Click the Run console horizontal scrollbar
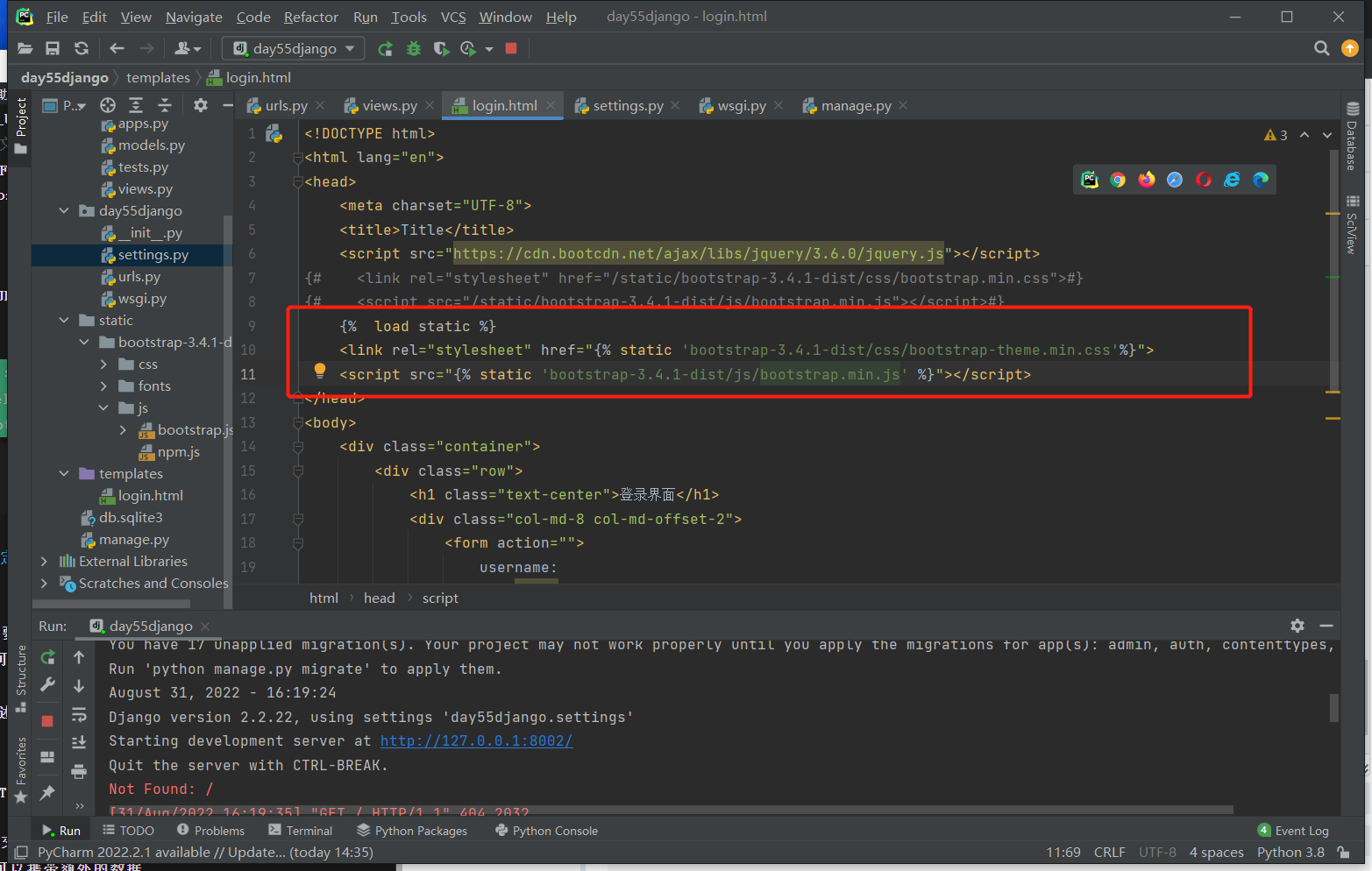 pyautogui.click(x=671, y=810)
